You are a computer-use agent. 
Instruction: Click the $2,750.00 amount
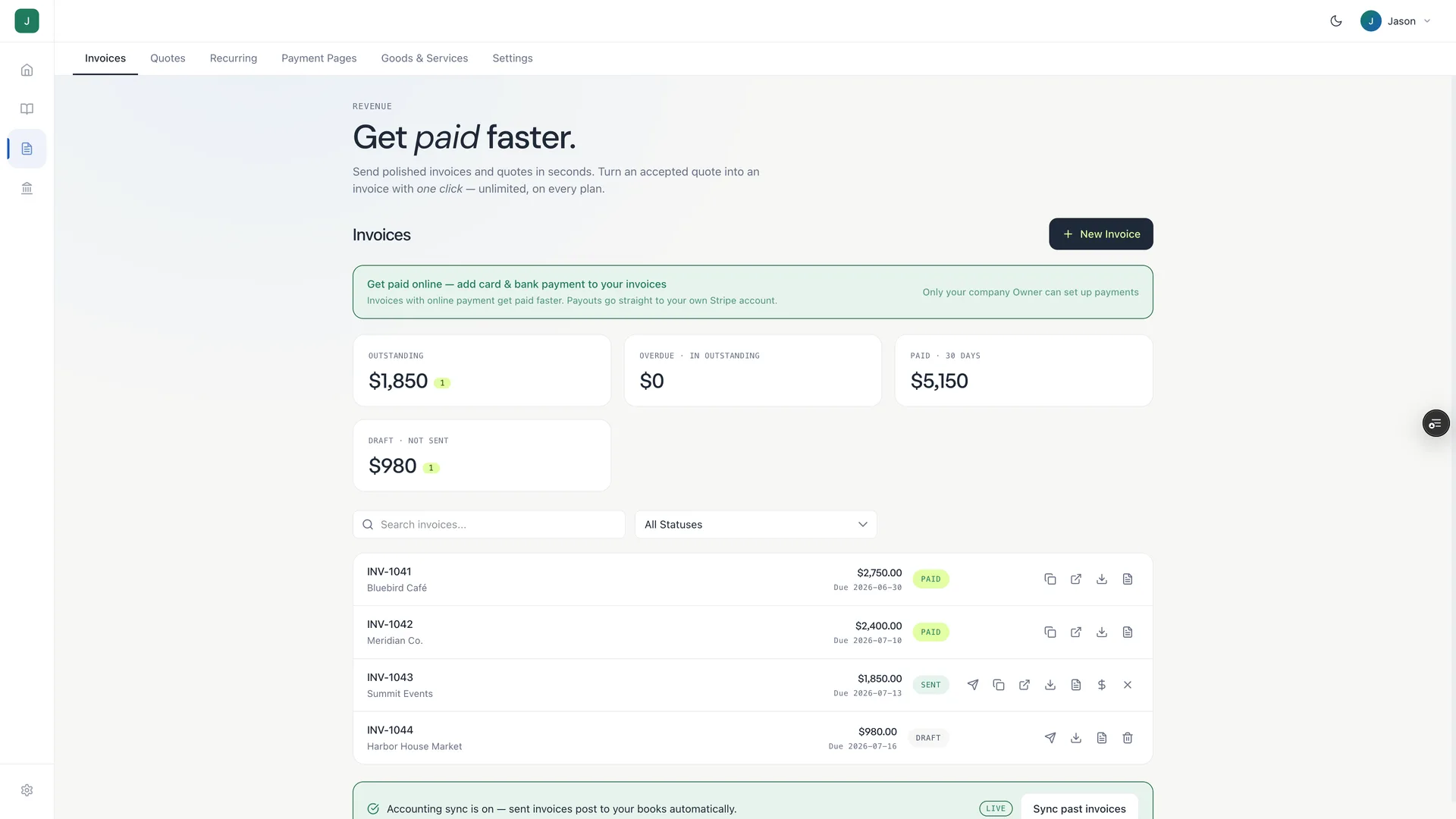[x=880, y=573]
